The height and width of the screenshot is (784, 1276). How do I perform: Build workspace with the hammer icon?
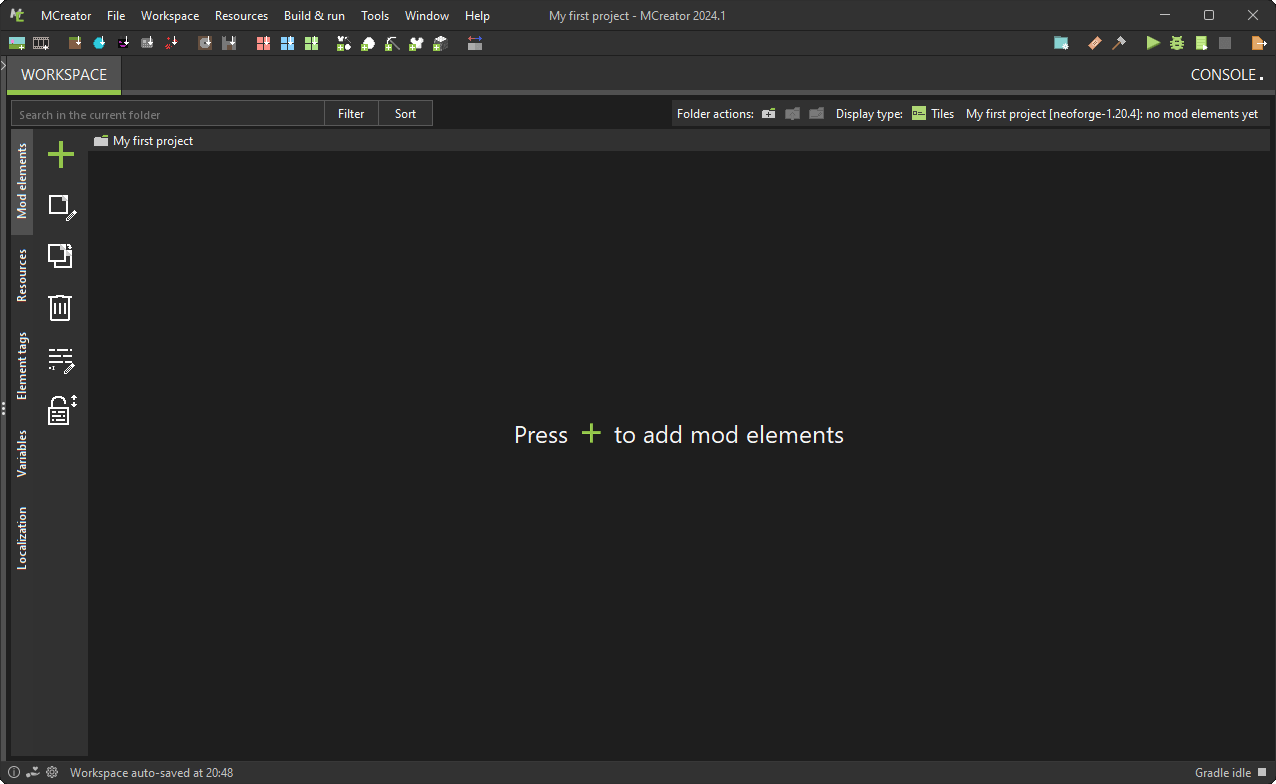[1119, 43]
